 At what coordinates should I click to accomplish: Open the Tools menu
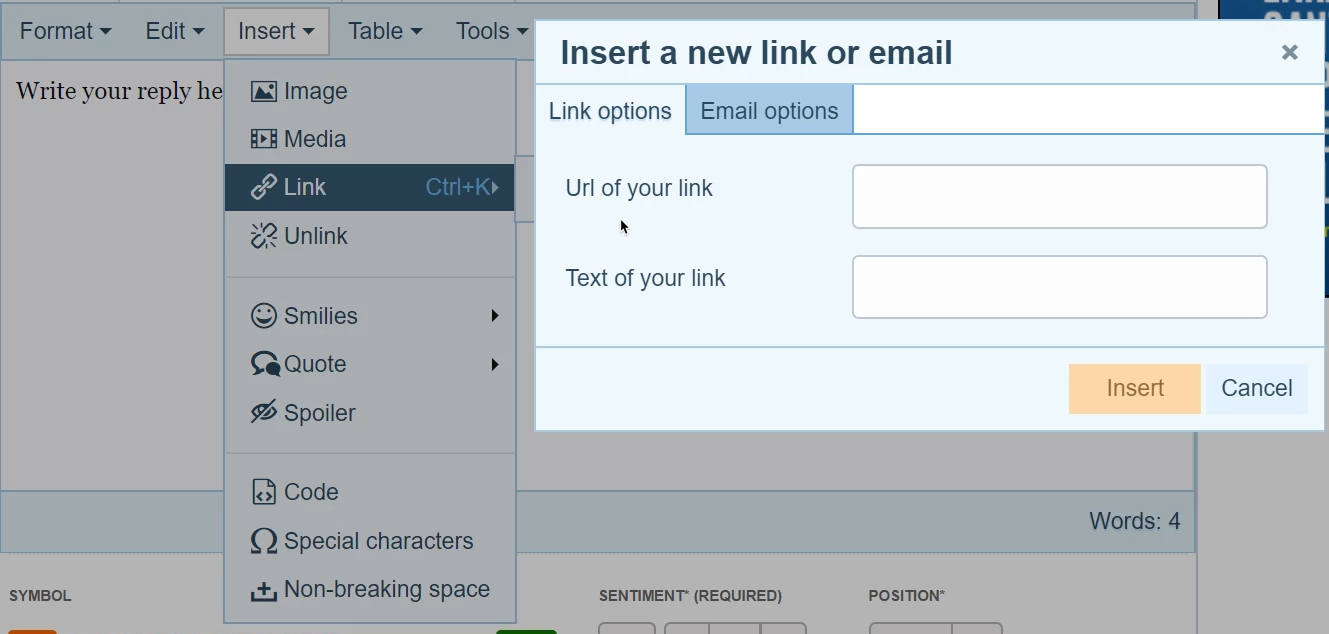click(x=491, y=31)
